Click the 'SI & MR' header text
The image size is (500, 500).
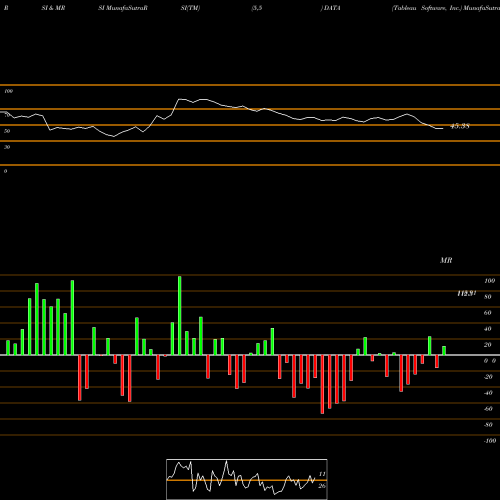[53, 8]
